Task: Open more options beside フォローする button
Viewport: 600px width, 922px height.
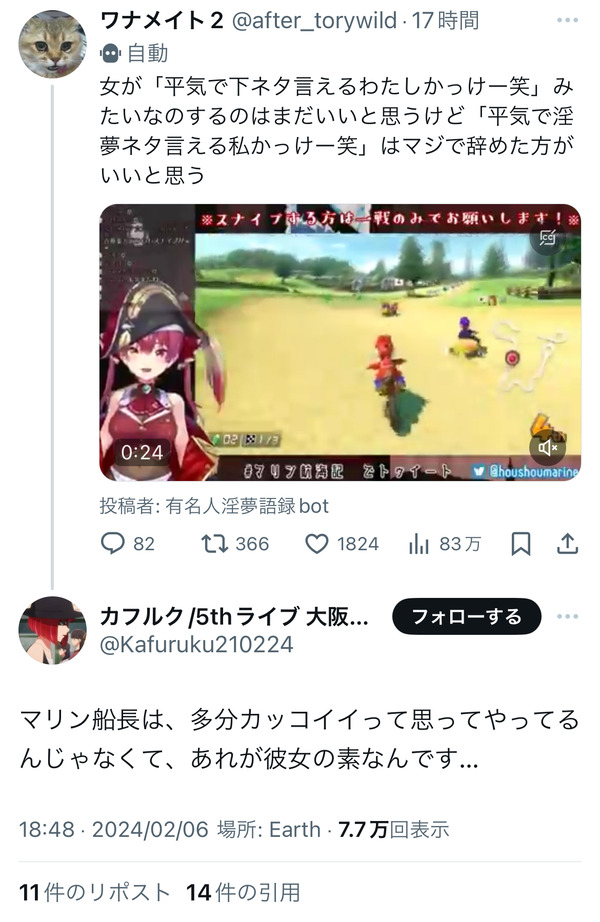Action: point(567,616)
